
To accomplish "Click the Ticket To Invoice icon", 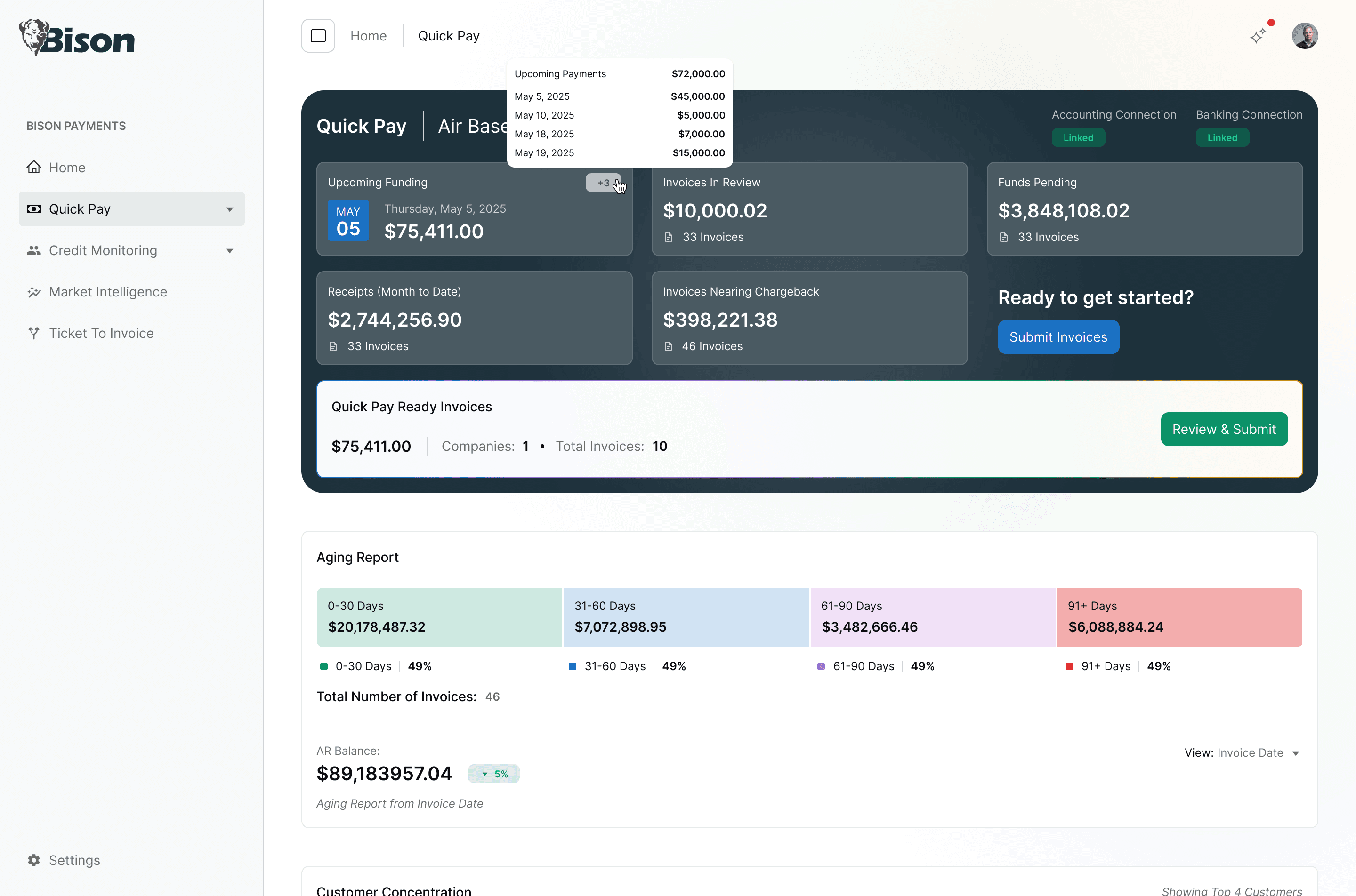I will click(x=34, y=333).
